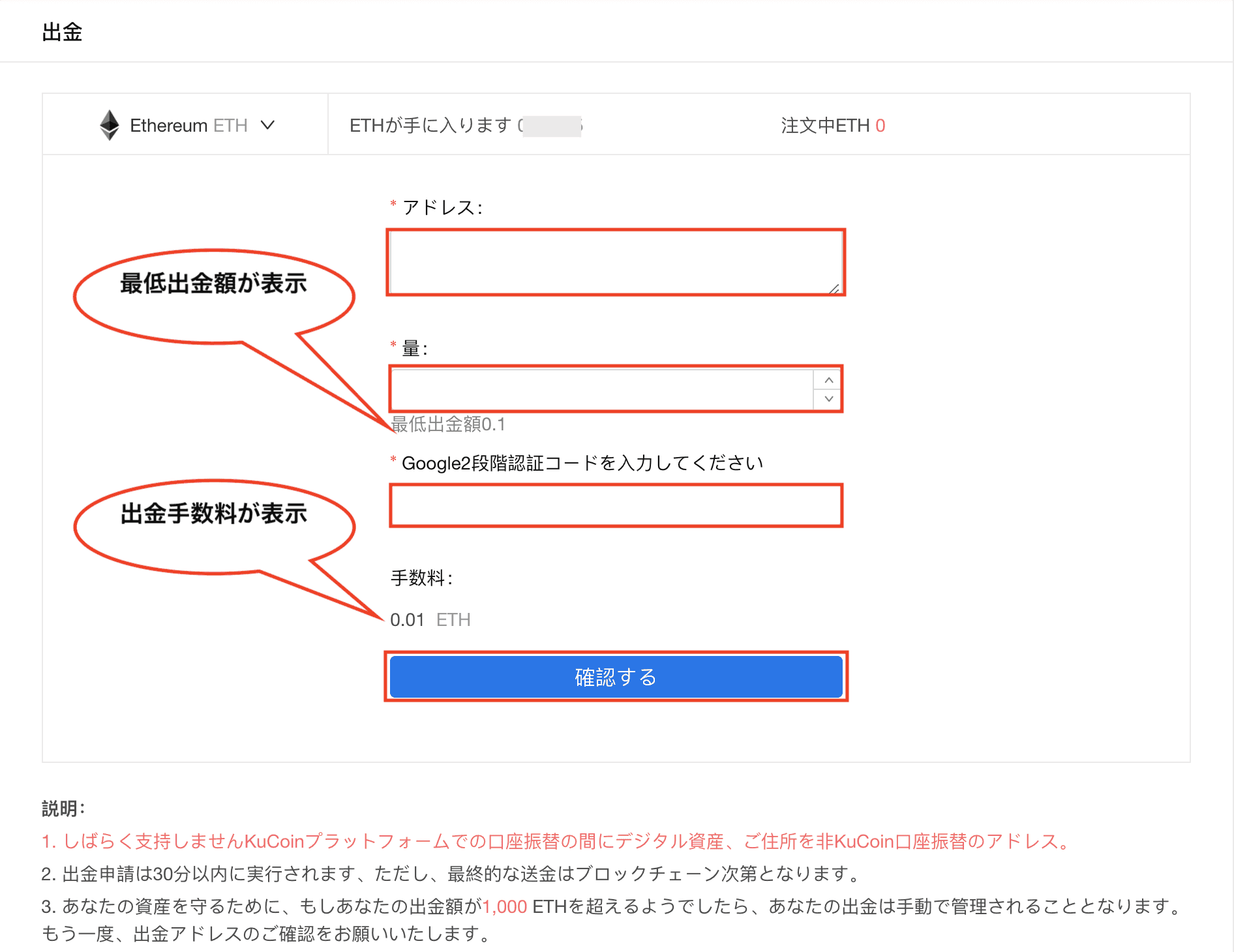Viewport: 1234px width, 952px height.
Task: Click the red 1,000 ETH limit text
Action: coord(504,906)
